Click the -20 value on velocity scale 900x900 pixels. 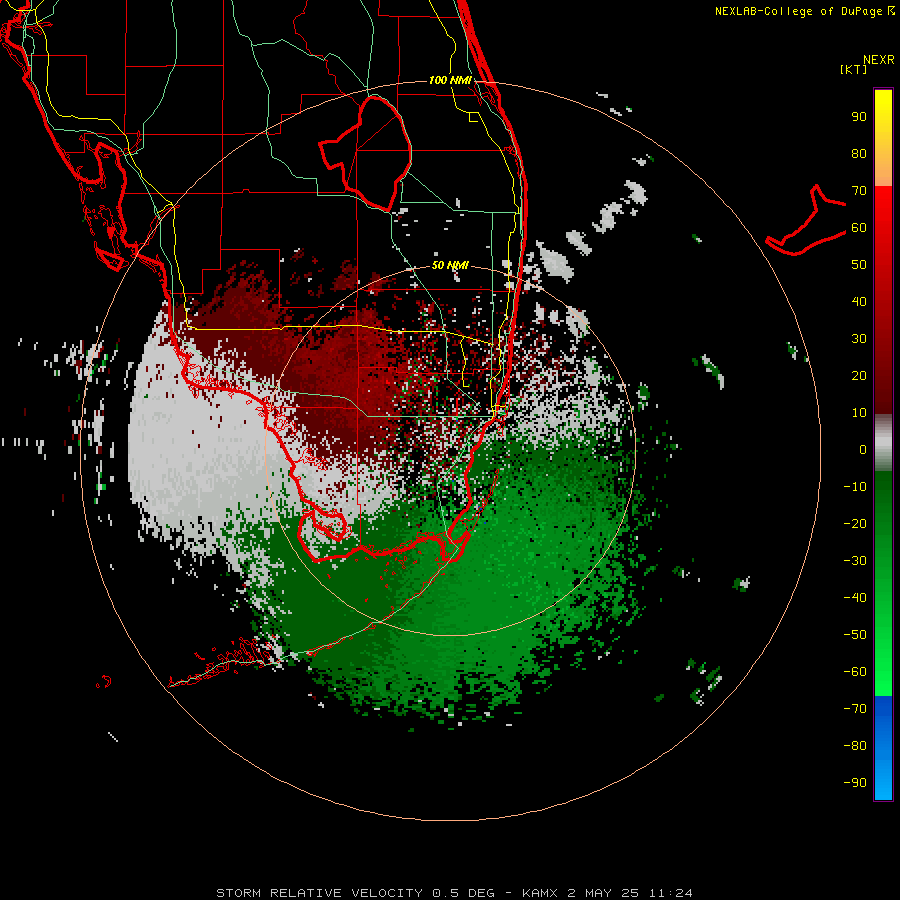coord(855,524)
